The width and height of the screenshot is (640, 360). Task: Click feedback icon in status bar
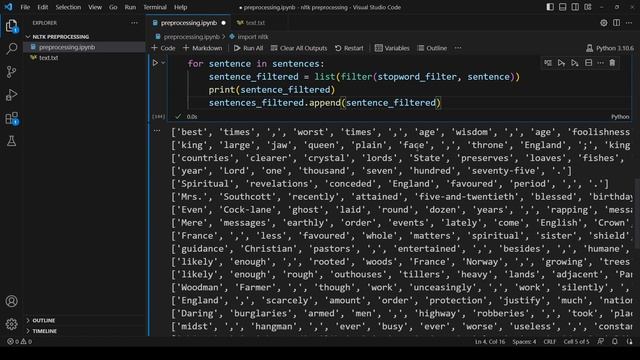(600, 342)
